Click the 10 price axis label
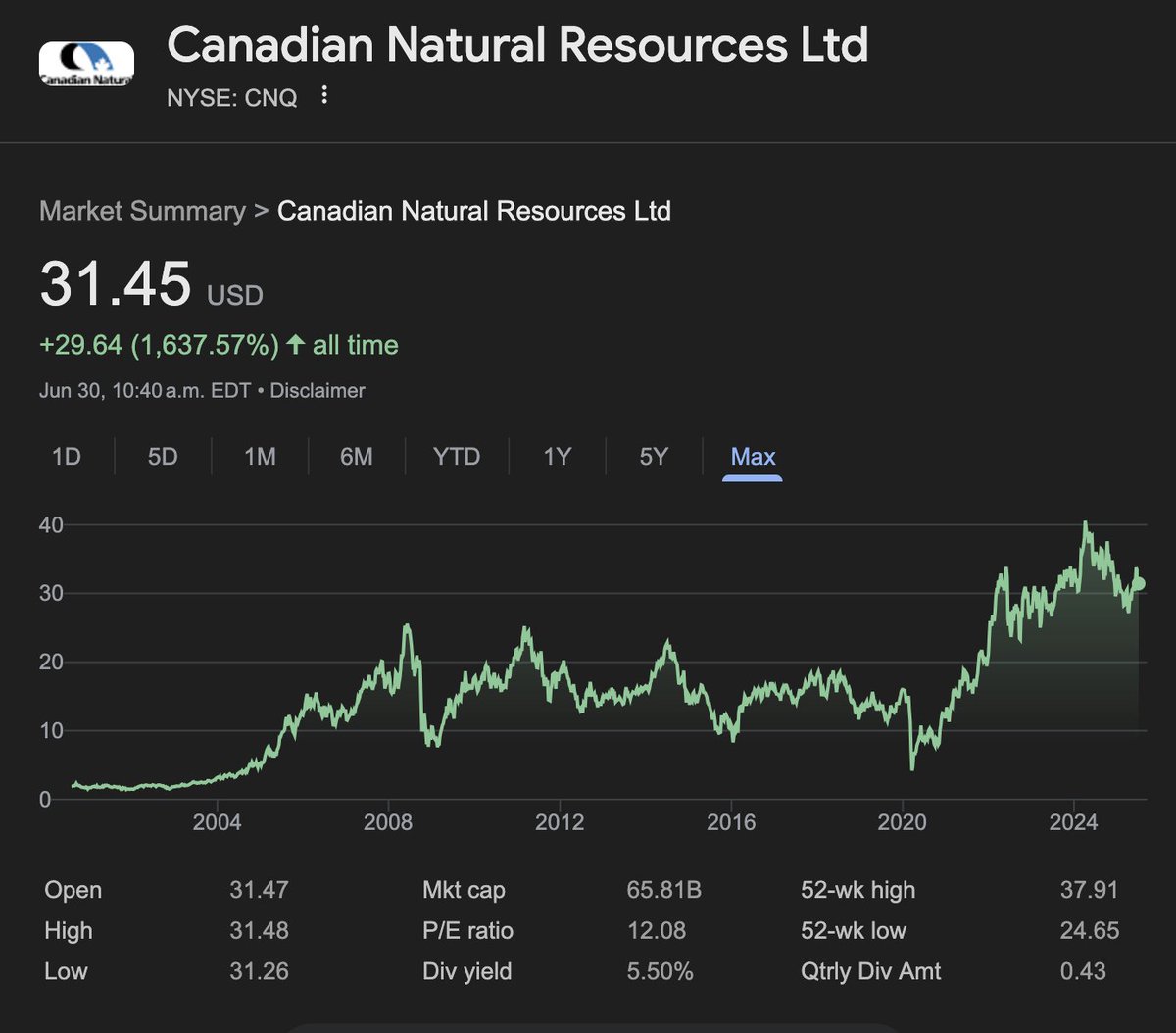 coord(52,731)
